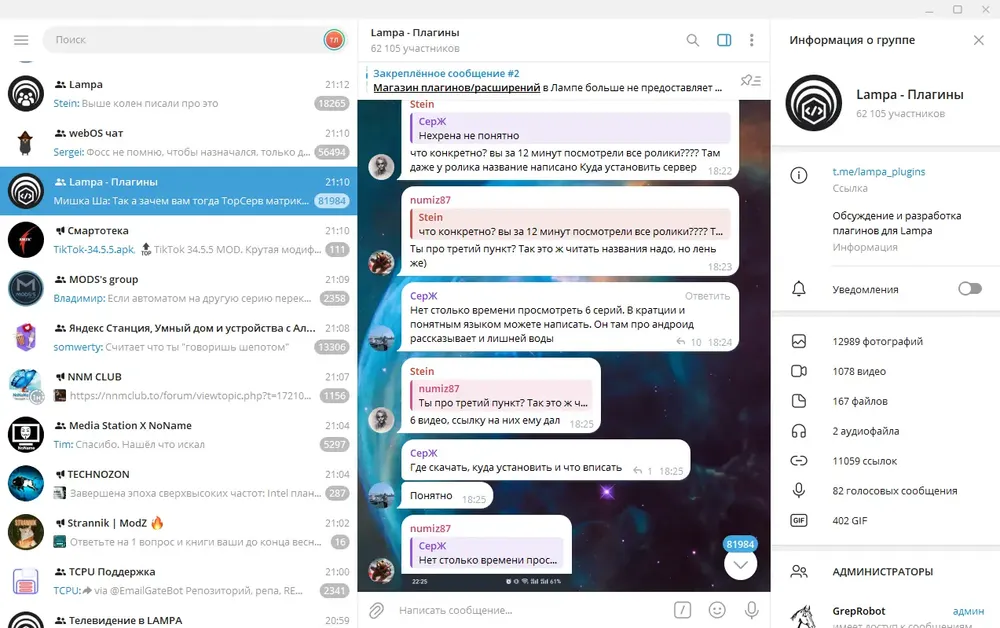The image size is (1000, 628).
Task: Toggle the right info panel icon
Action: pyautogui.click(x=724, y=40)
